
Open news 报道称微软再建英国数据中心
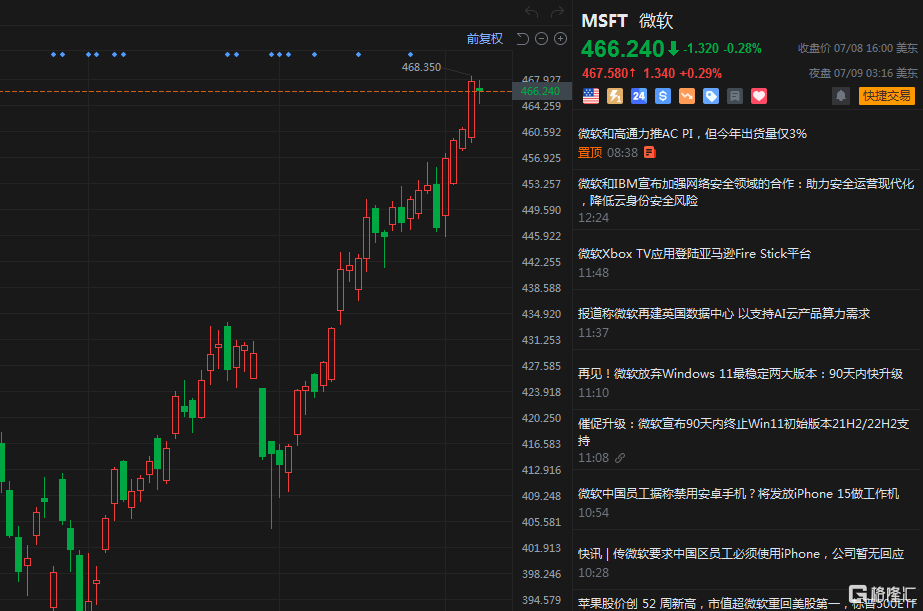[723, 314]
